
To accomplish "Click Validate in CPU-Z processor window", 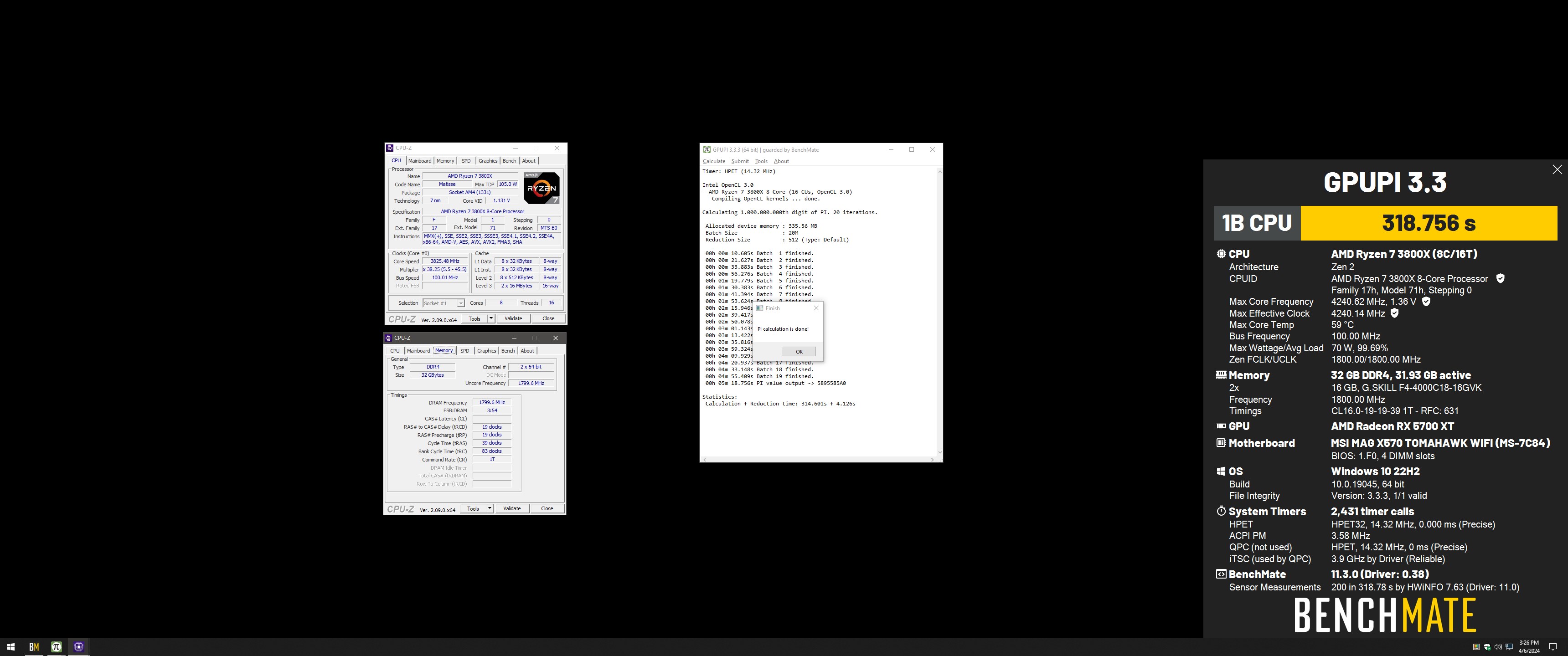I will click(x=513, y=318).
